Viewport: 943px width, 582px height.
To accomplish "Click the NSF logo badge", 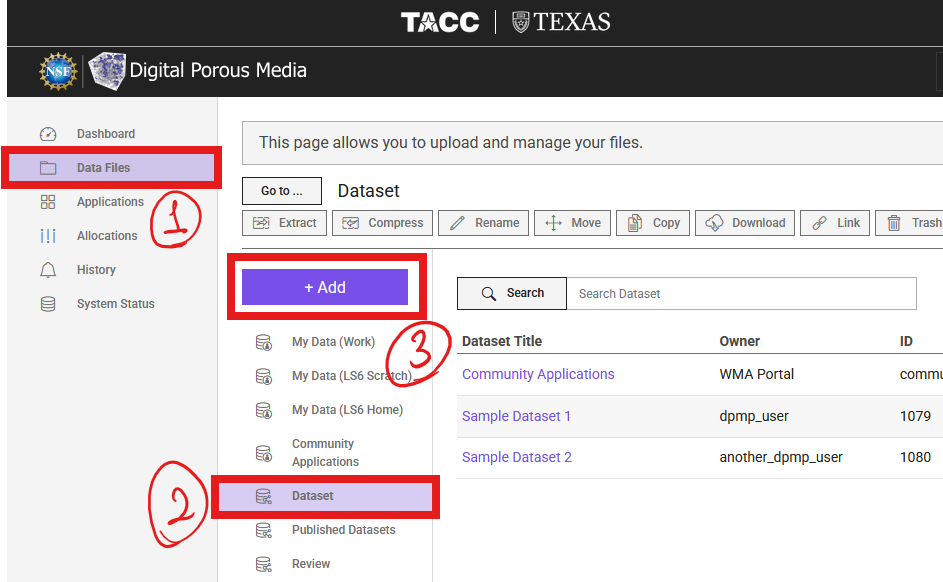I will 58,72.
